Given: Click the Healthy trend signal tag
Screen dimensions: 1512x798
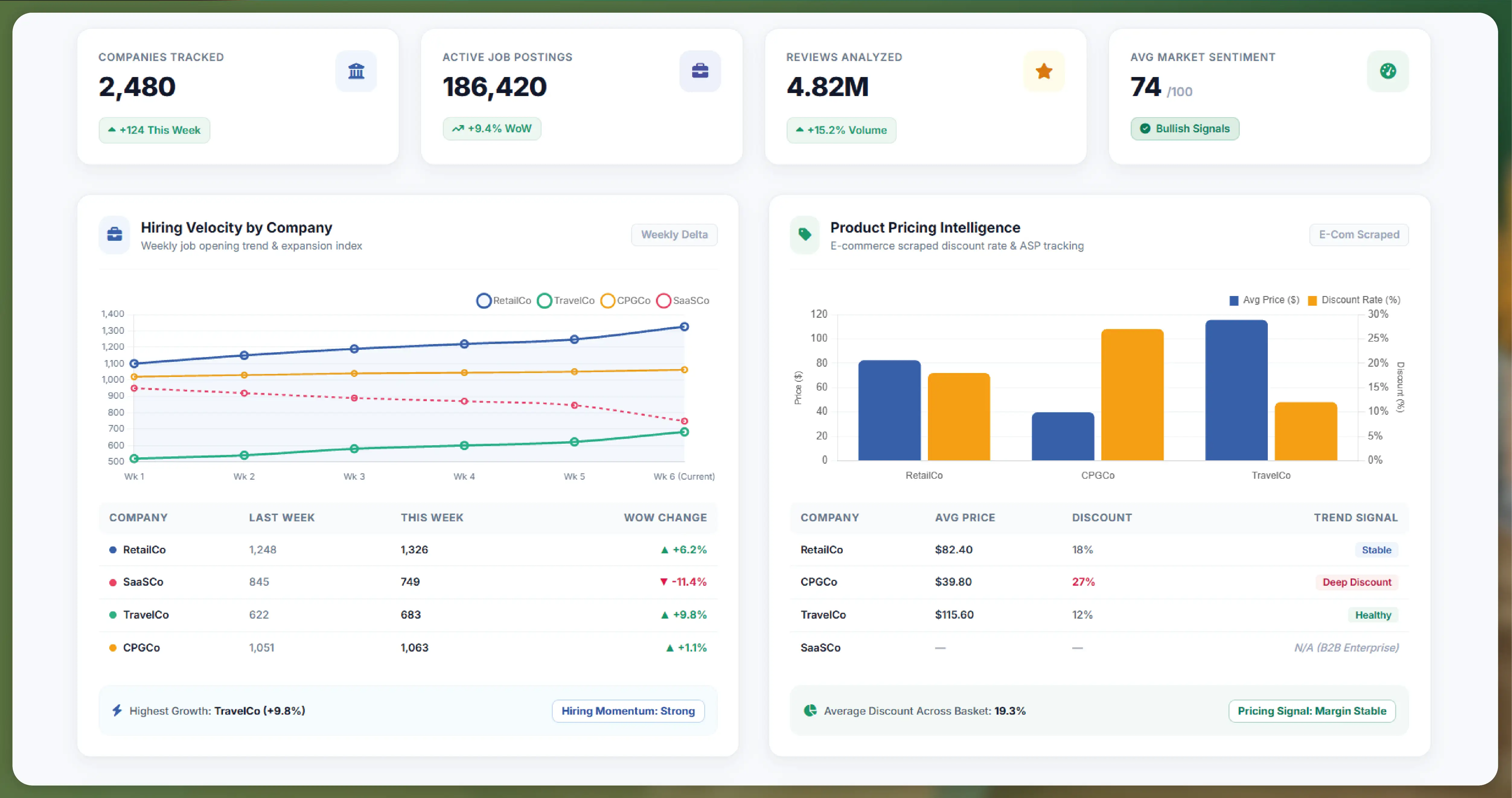Looking at the screenshot, I should click(x=1373, y=615).
